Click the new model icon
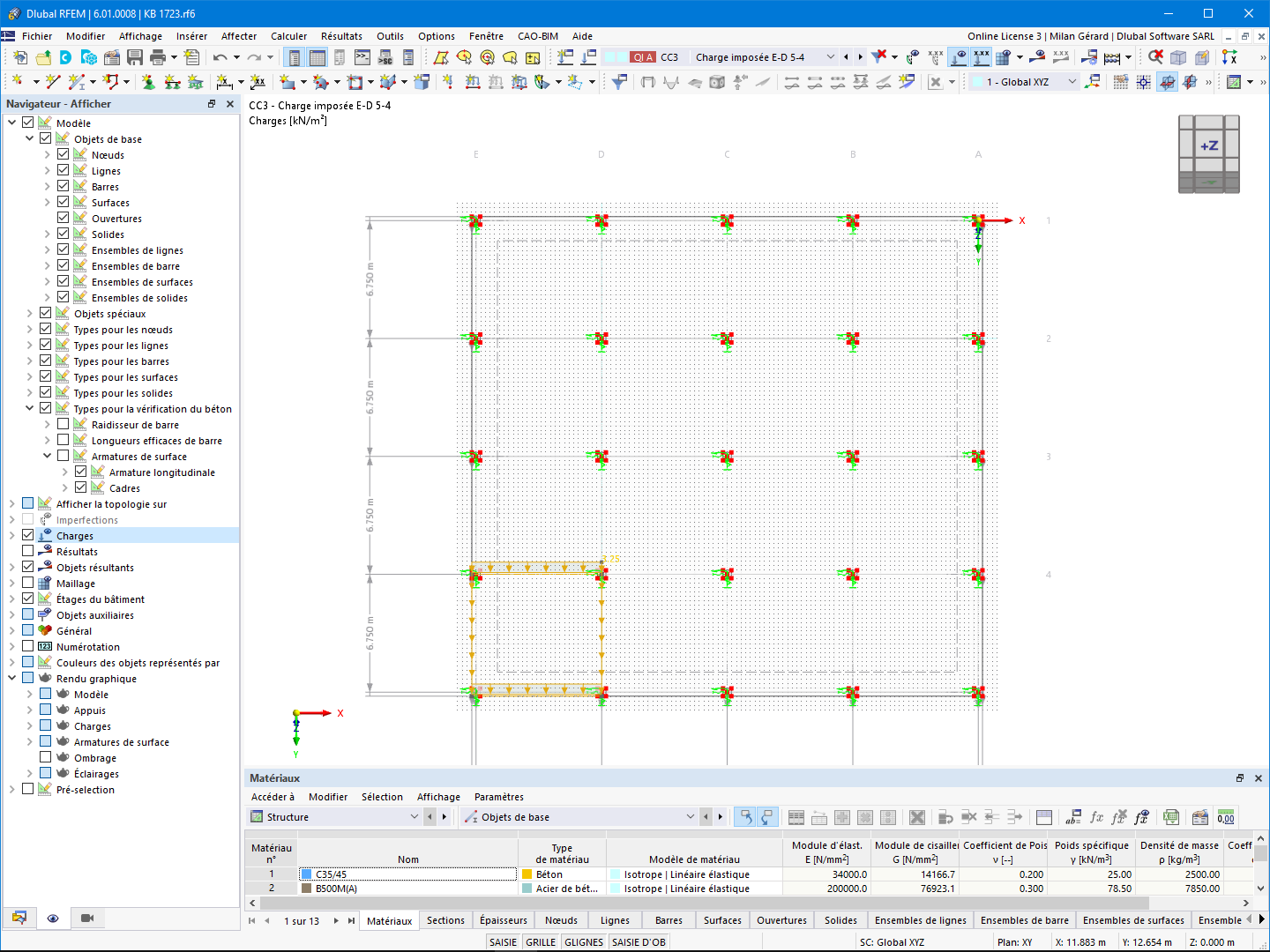 coord(20,57)
